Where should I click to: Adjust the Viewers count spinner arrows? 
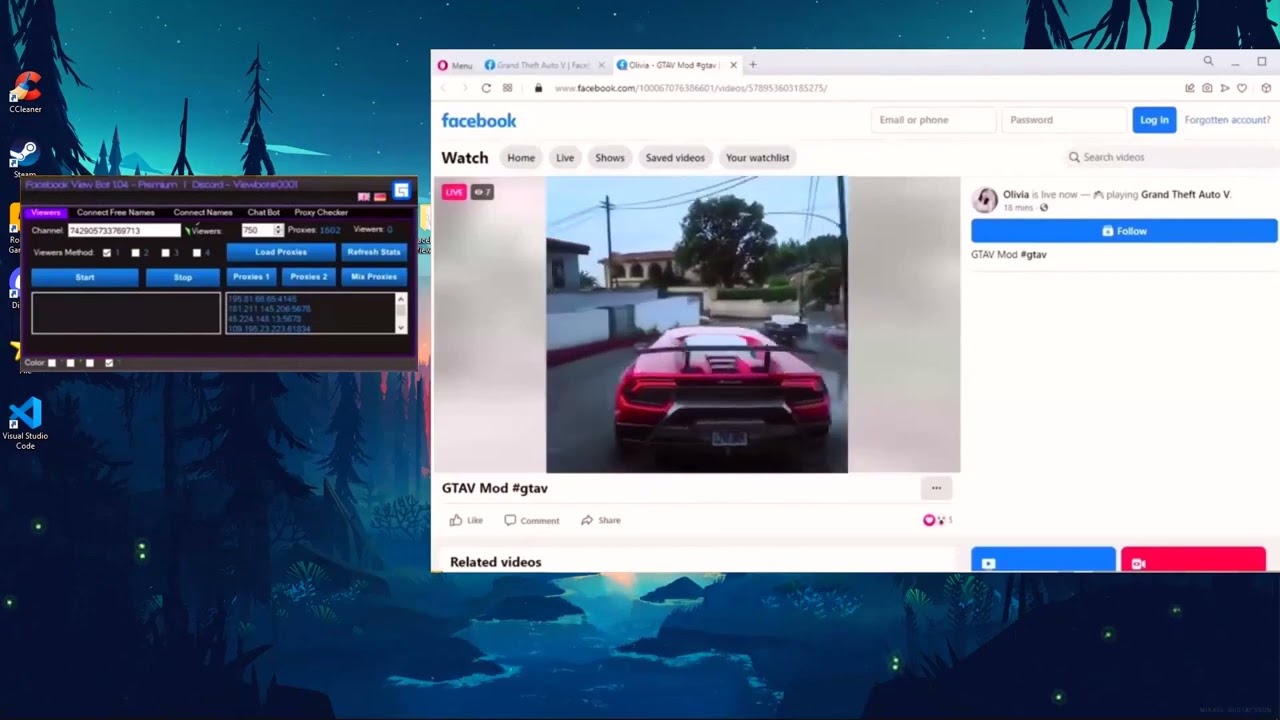278,230
